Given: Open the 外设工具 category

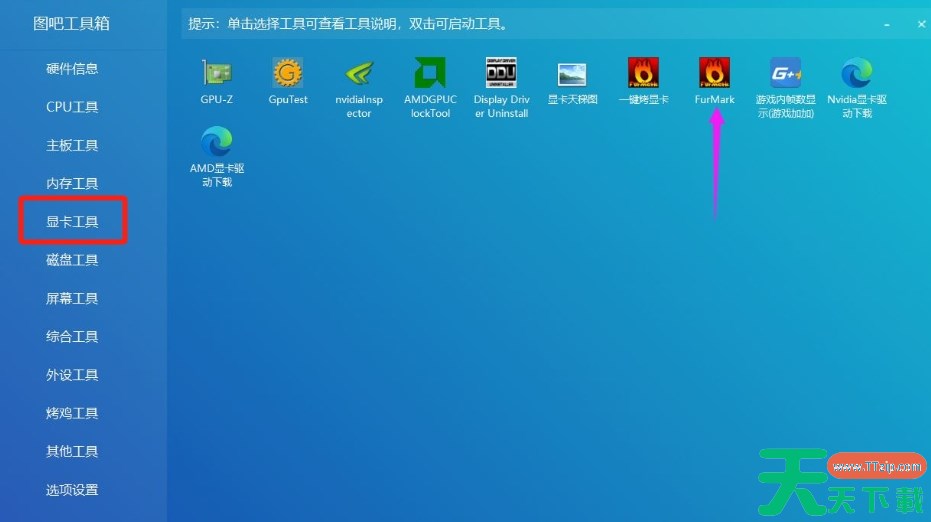Looking at the screenshot, I should coord(72,375).
